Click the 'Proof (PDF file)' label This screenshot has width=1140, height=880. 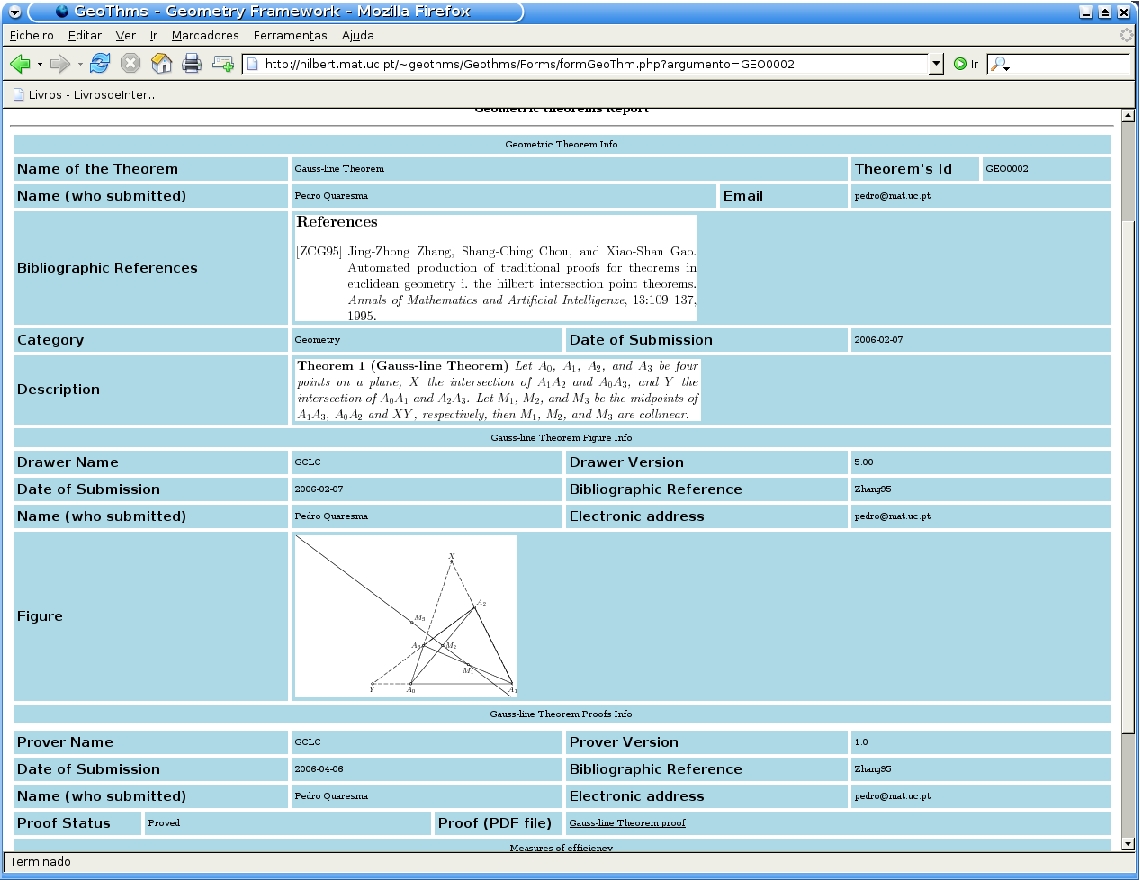tap(494, 823)
